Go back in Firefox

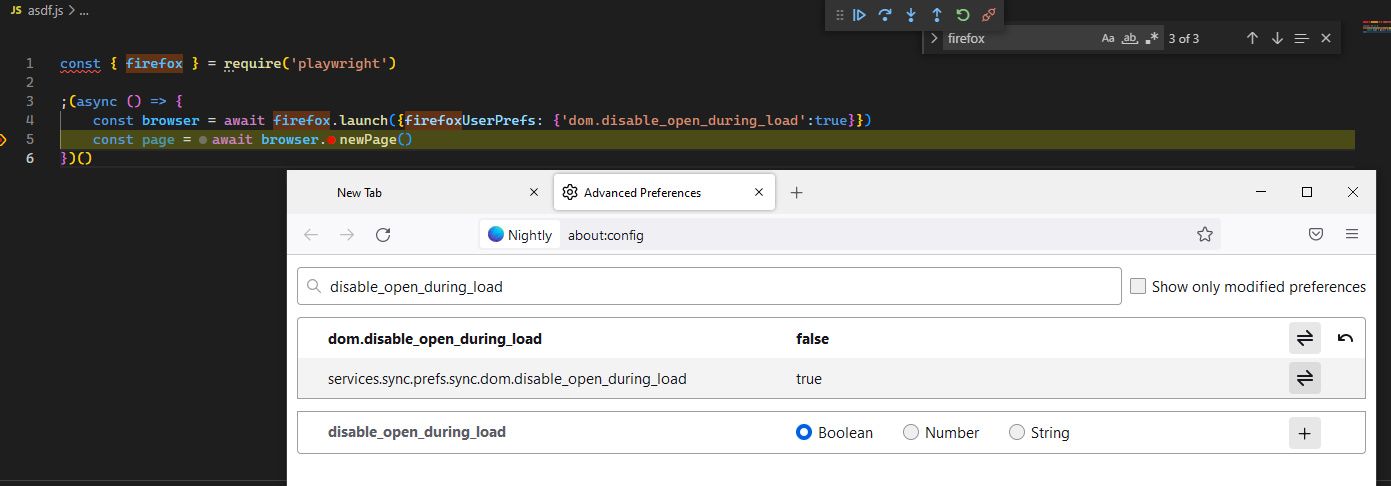coord(311,235)
